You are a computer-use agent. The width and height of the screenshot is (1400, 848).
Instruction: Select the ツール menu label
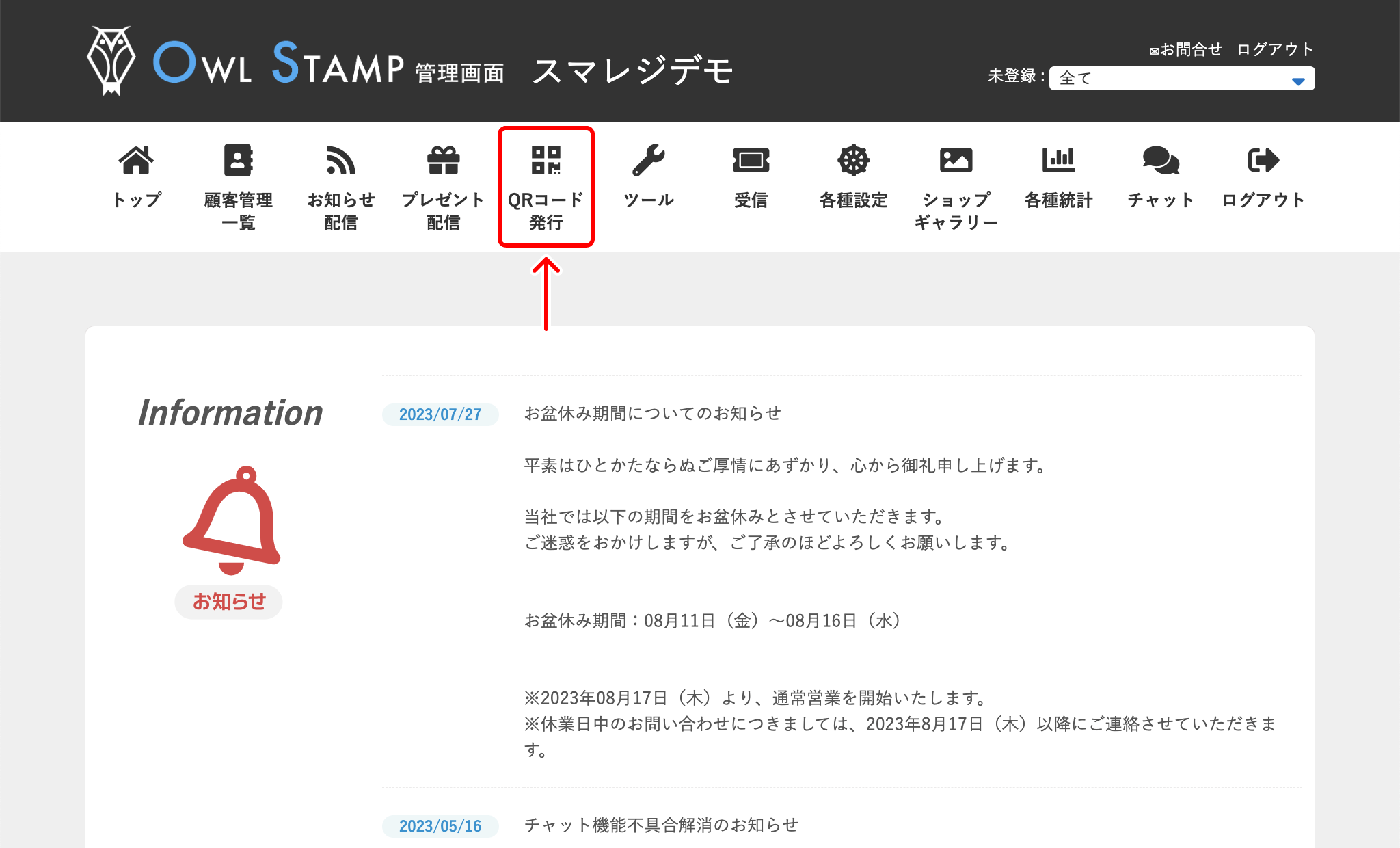(x=649, y=200)
